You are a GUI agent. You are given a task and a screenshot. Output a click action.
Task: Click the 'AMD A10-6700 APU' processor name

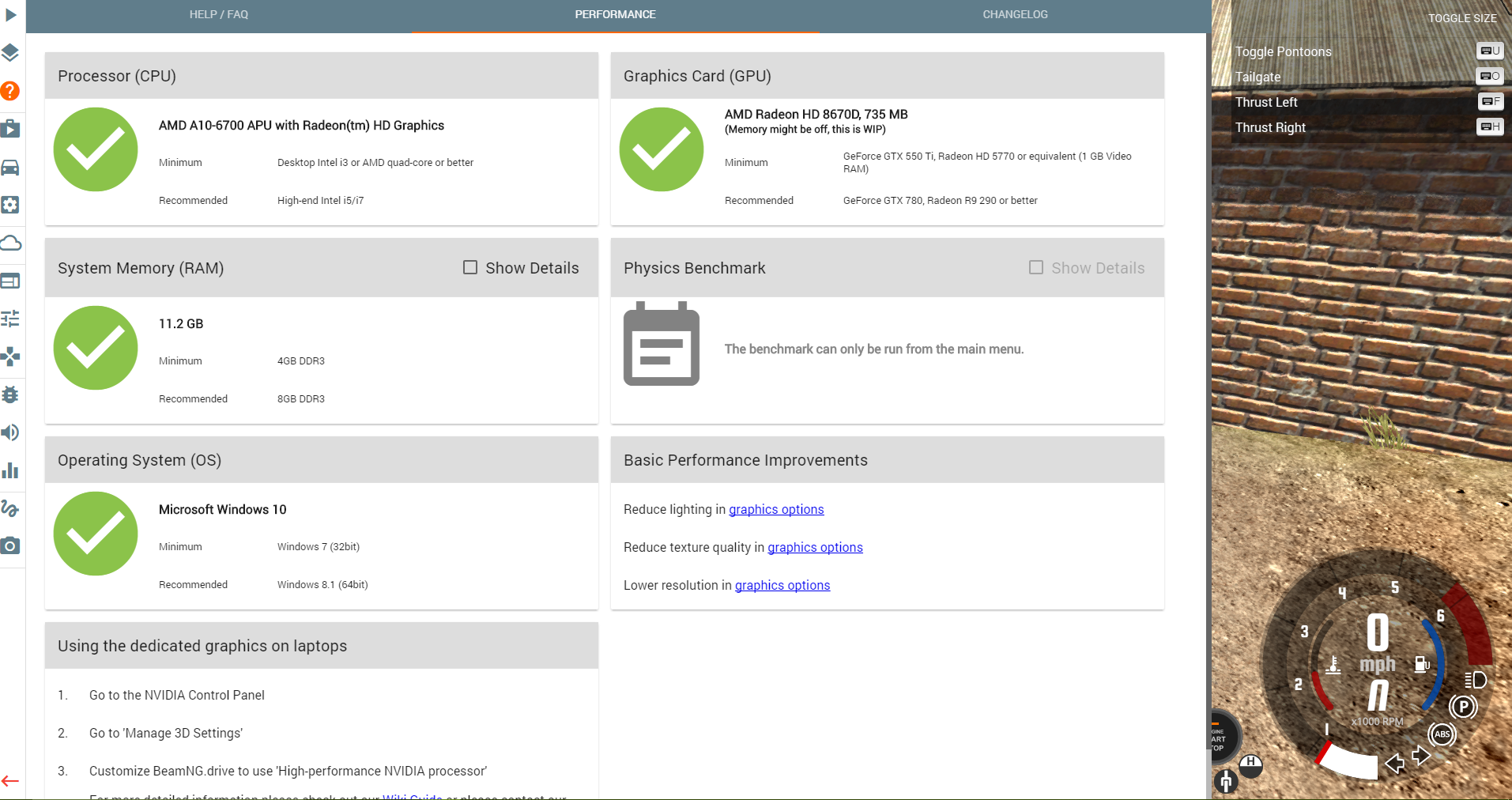pos(301,126)
